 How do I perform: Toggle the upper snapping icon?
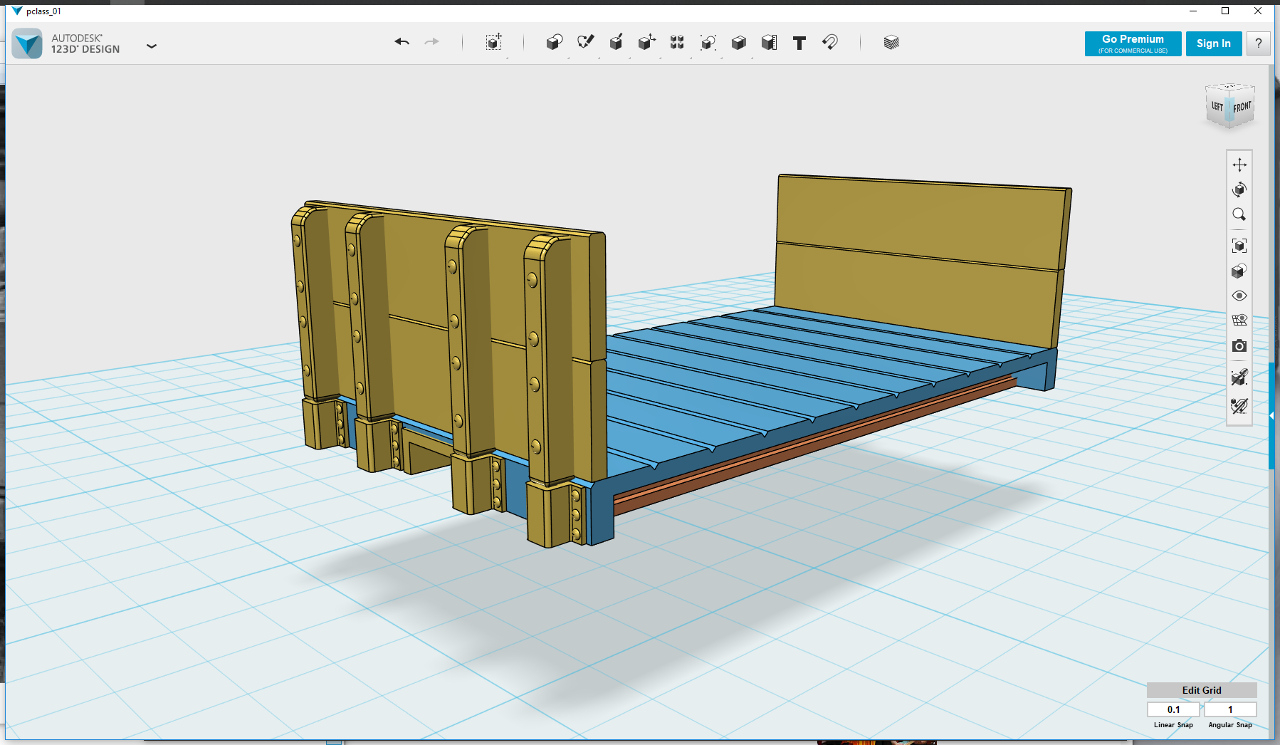coord(1239,377)
